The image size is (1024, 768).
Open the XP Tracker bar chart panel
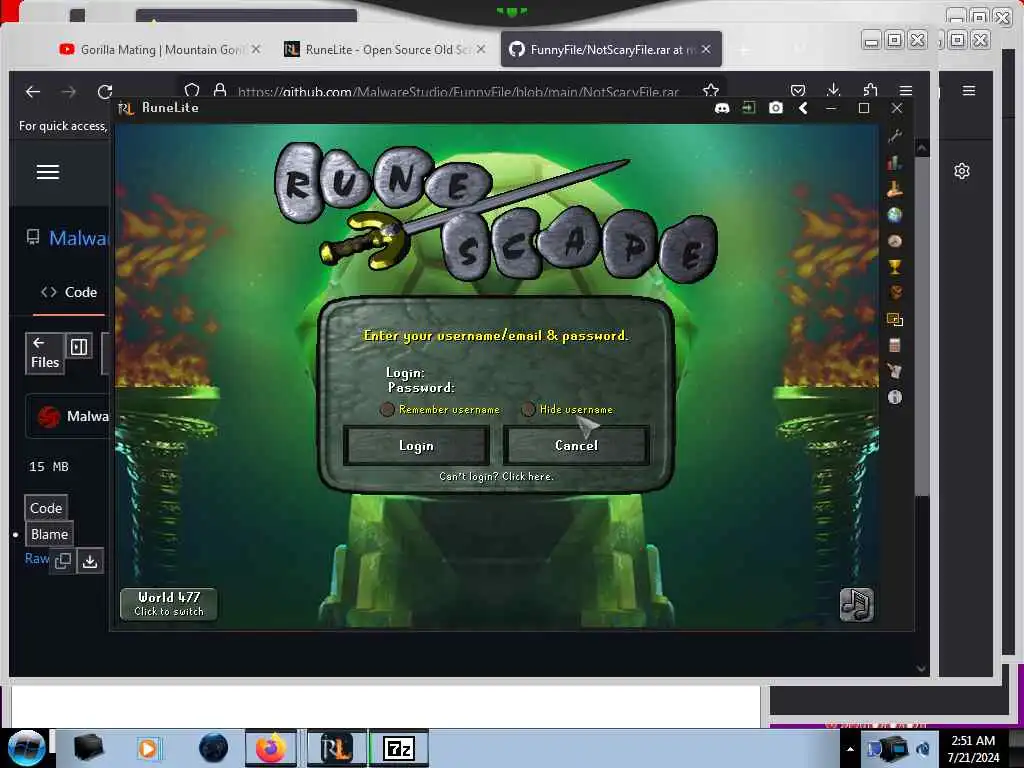(x=895, y=163)
